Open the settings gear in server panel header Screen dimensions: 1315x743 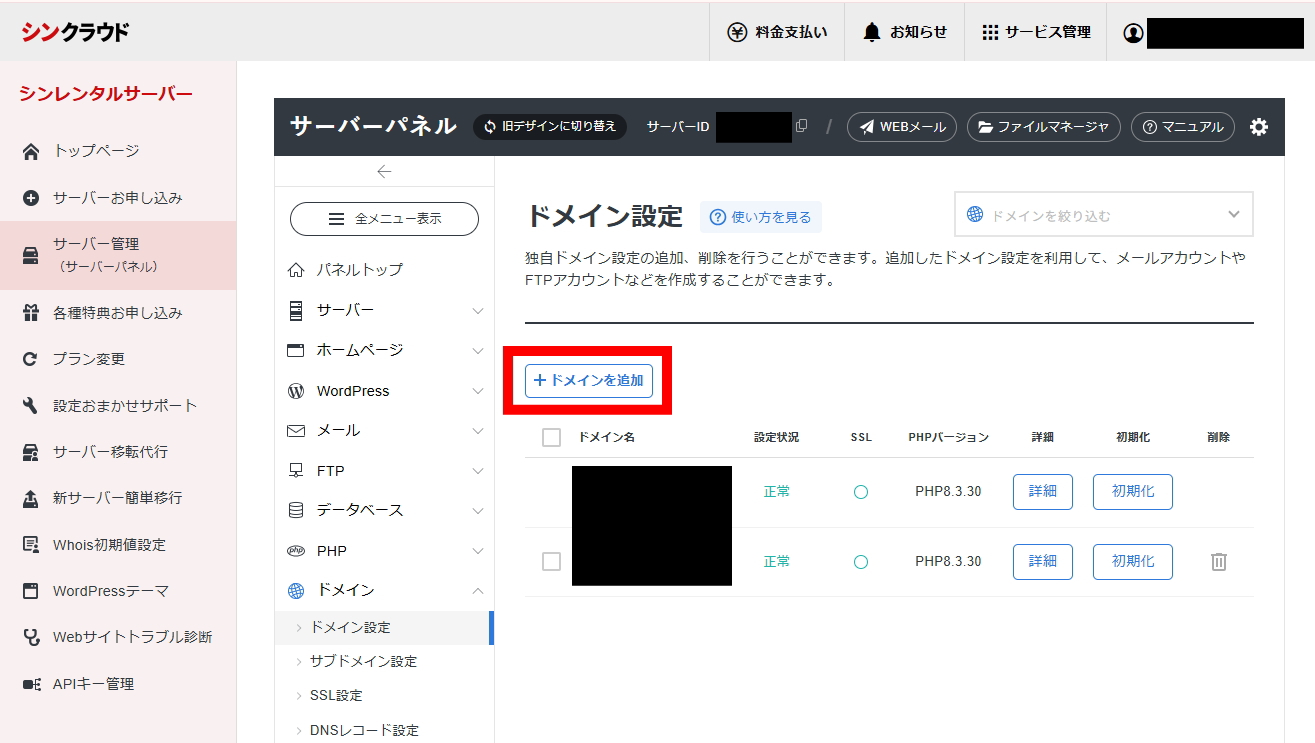[1259, 127]
